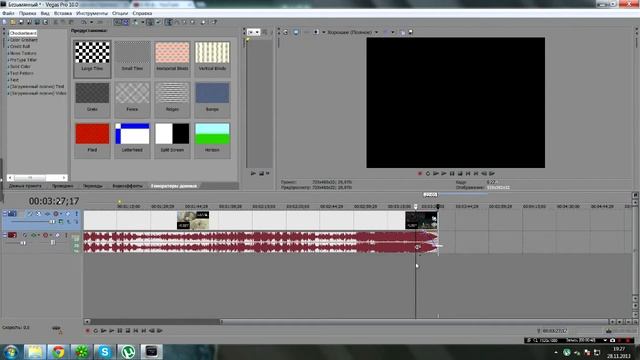Open the preview quality dropdown
The height and width of the screenshot is (360, 640).
(352, 32)
